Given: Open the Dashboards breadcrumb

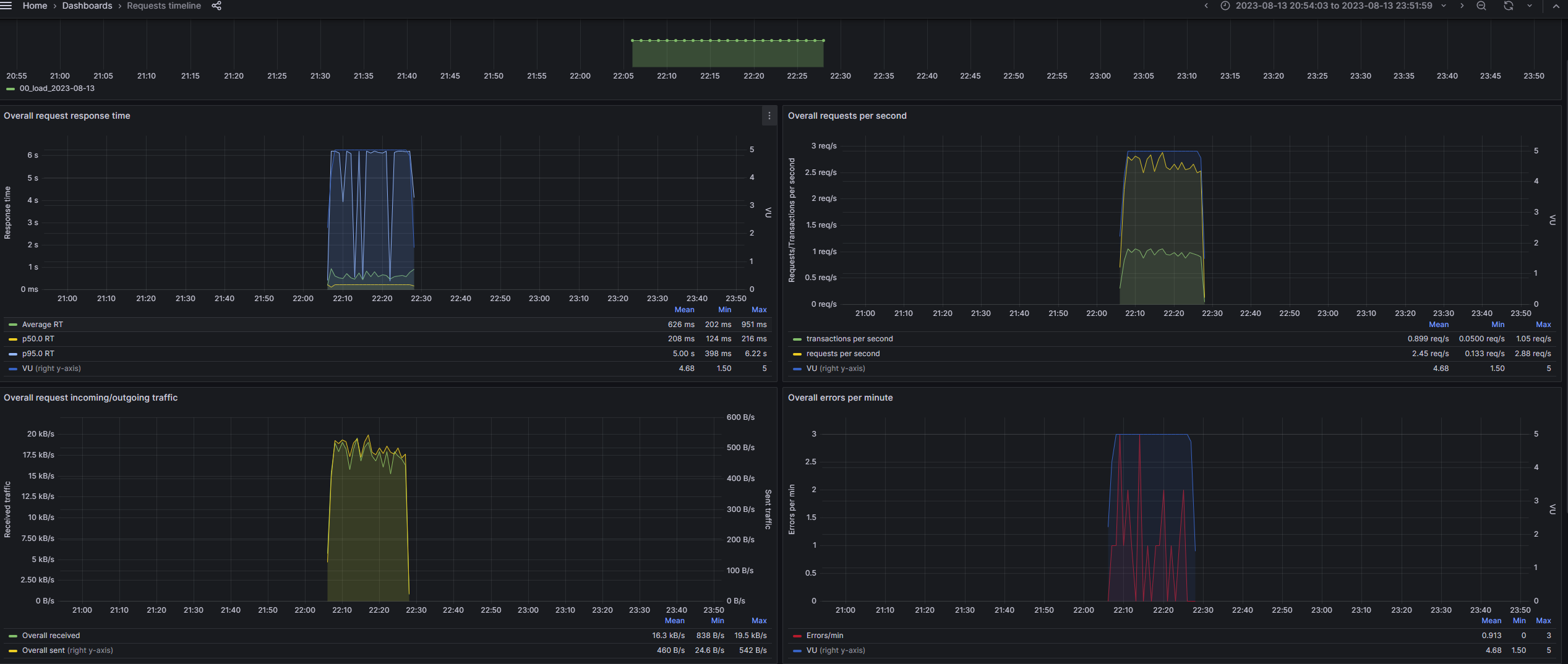Looking at the screenshot, I should (x=87, y=6).
